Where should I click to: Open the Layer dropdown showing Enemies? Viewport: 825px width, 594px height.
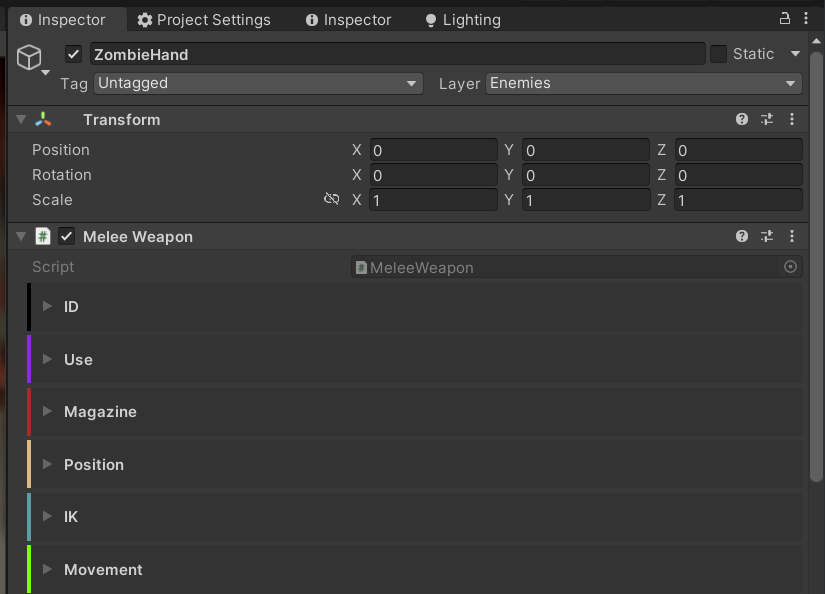point(643,83)
